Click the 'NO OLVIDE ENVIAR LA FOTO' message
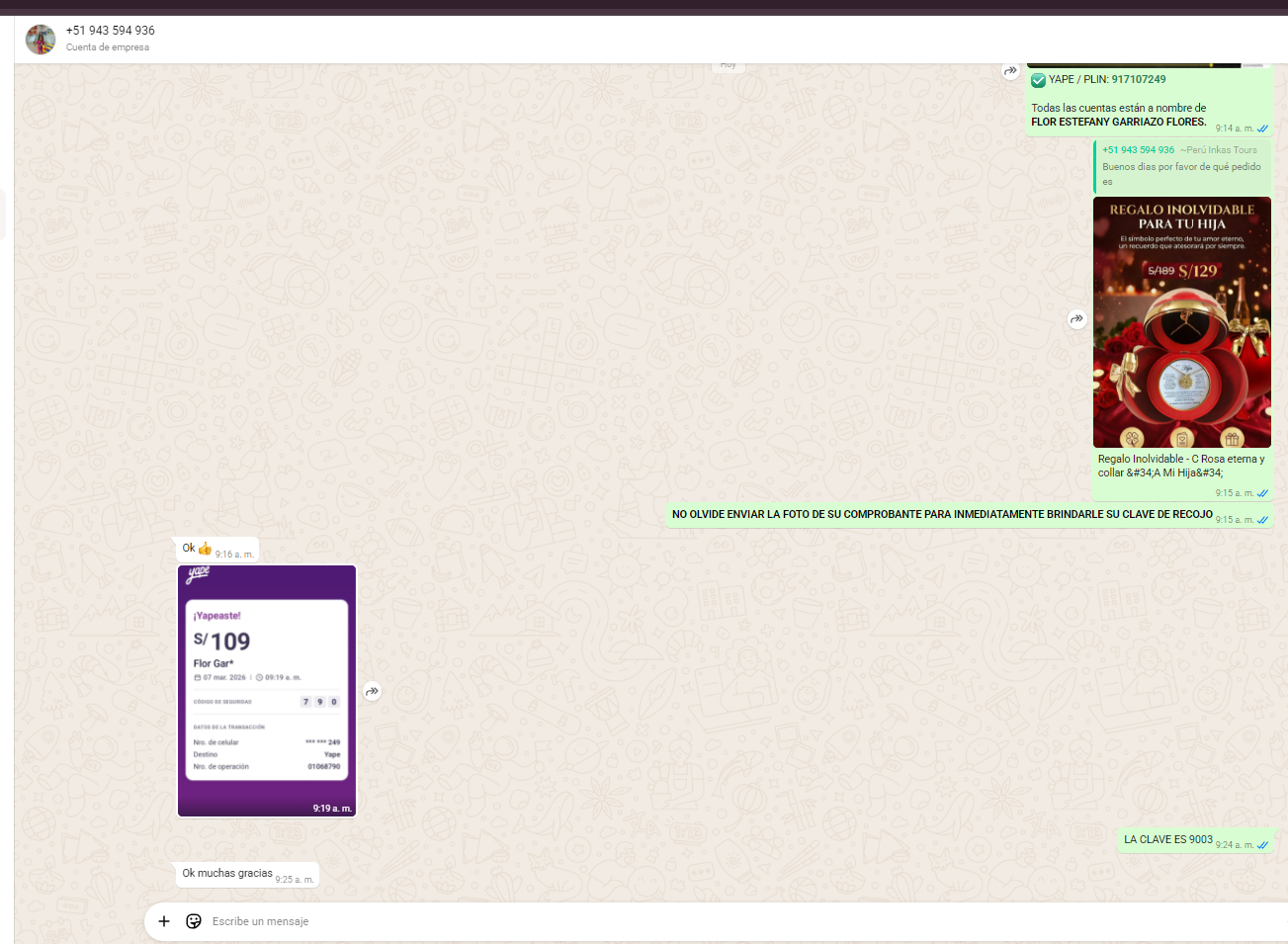1288x944 pixels. [x=941, y=514]
